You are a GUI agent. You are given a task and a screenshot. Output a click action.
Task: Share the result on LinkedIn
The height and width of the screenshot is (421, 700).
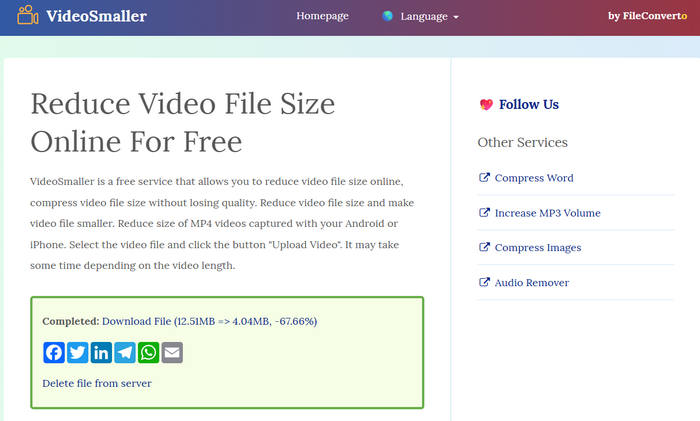(x=101, y=353)
